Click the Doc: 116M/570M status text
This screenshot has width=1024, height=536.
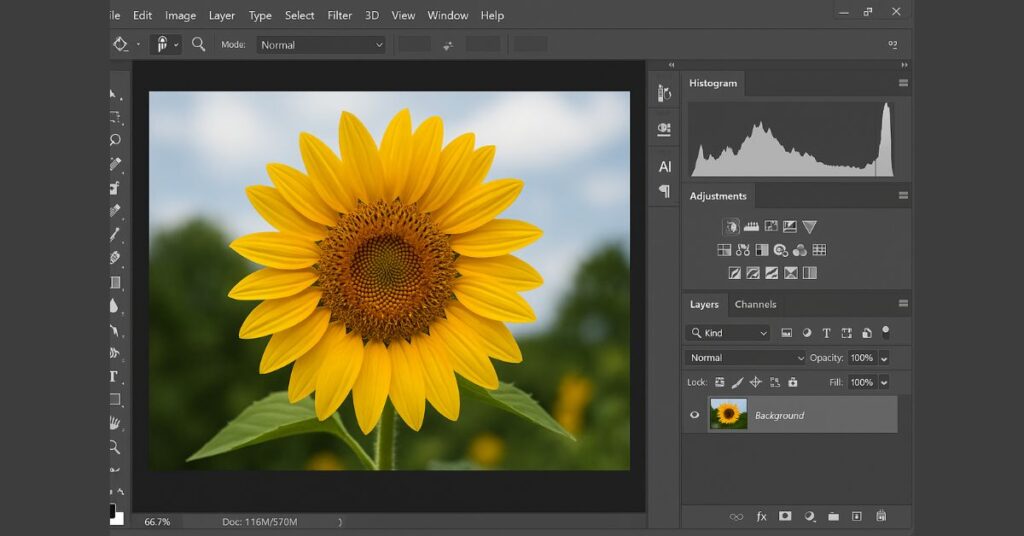click(260, 522)
